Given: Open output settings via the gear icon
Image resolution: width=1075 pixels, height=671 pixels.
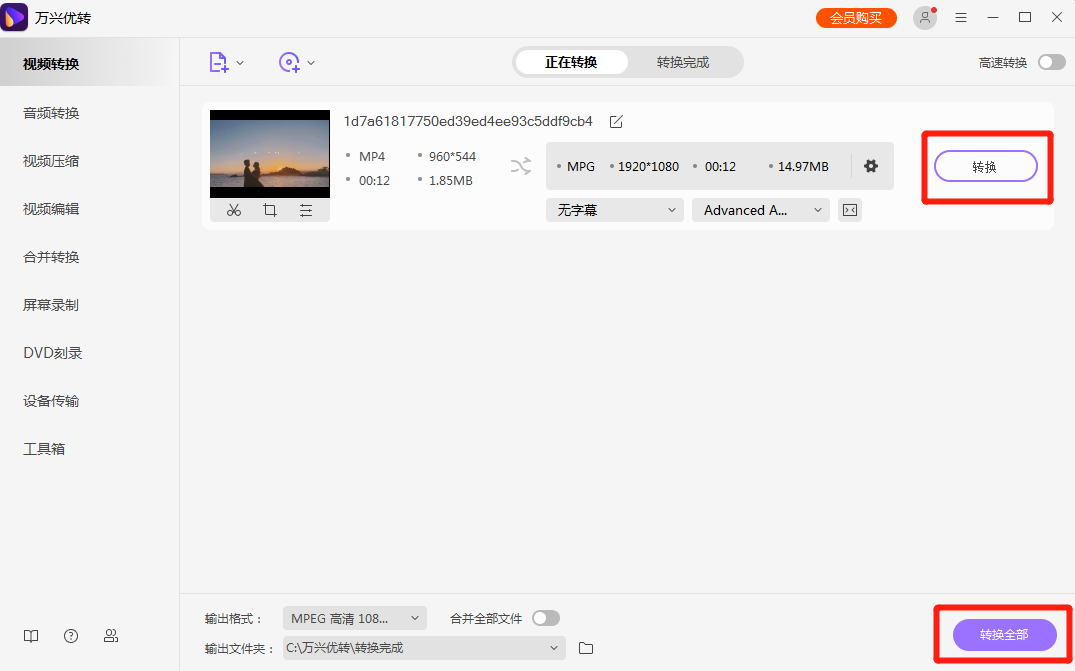Looking at the screenshot, I should coord(872,166).
